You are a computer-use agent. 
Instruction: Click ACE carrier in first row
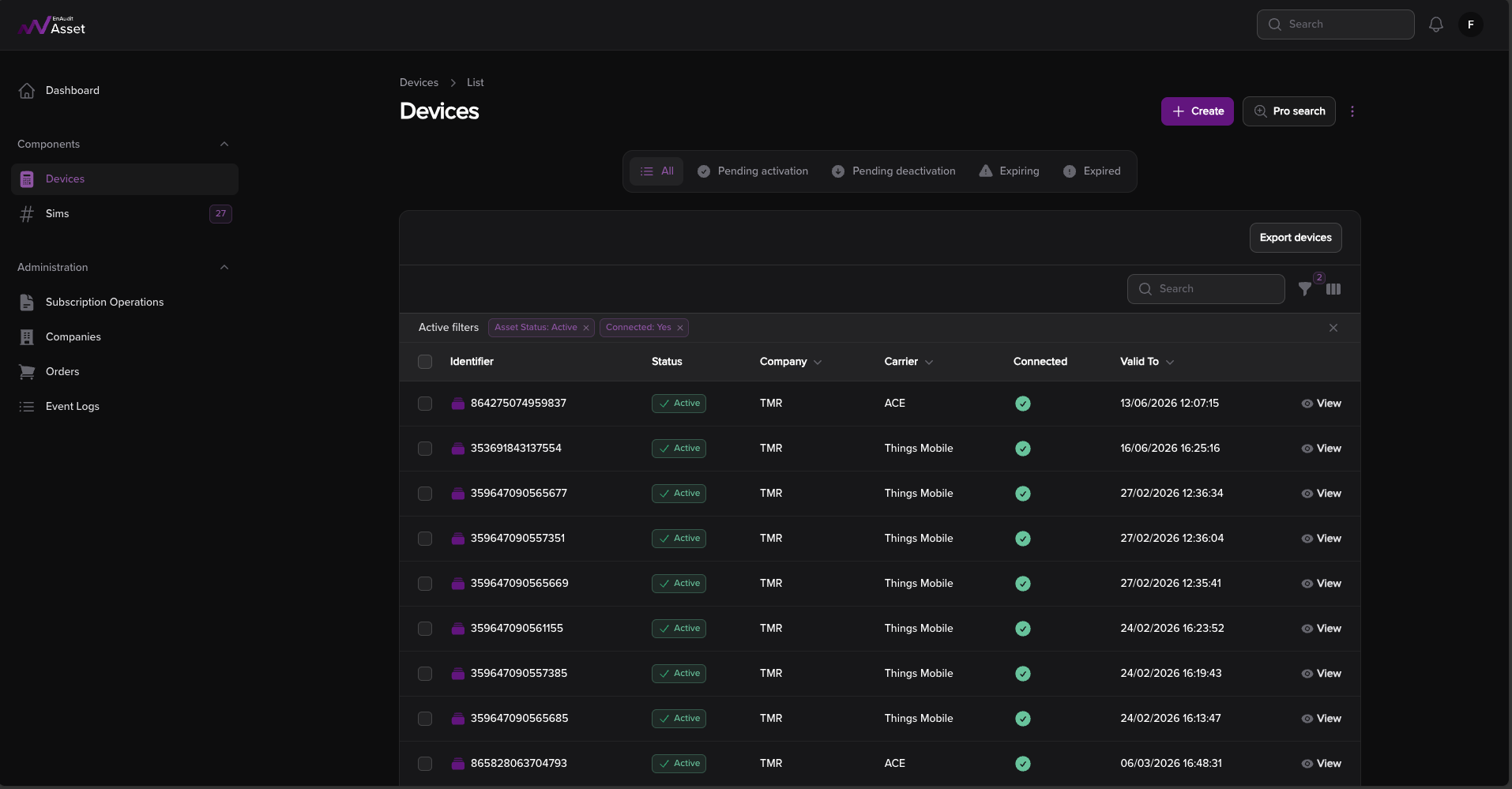[895, 404]
